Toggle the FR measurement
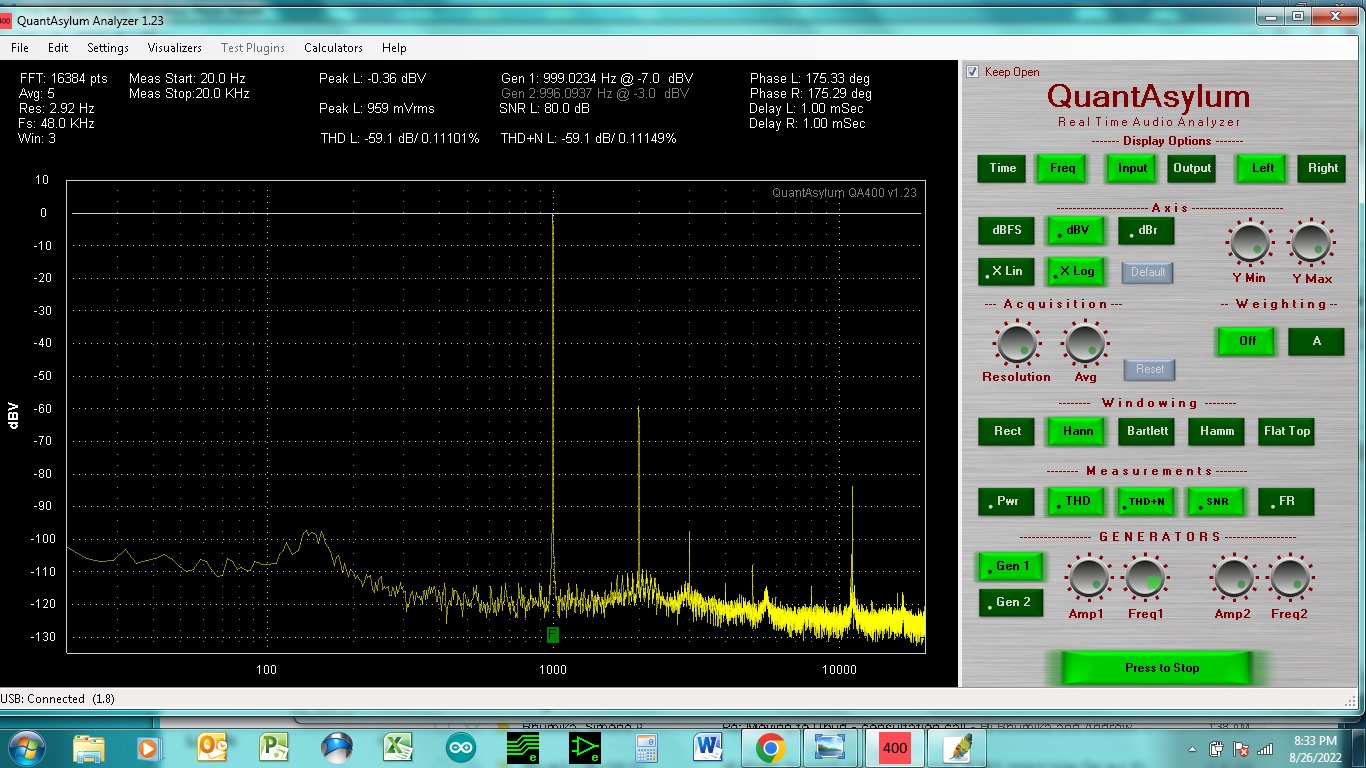This screenshot has height=768, width=1366. 1286,501
